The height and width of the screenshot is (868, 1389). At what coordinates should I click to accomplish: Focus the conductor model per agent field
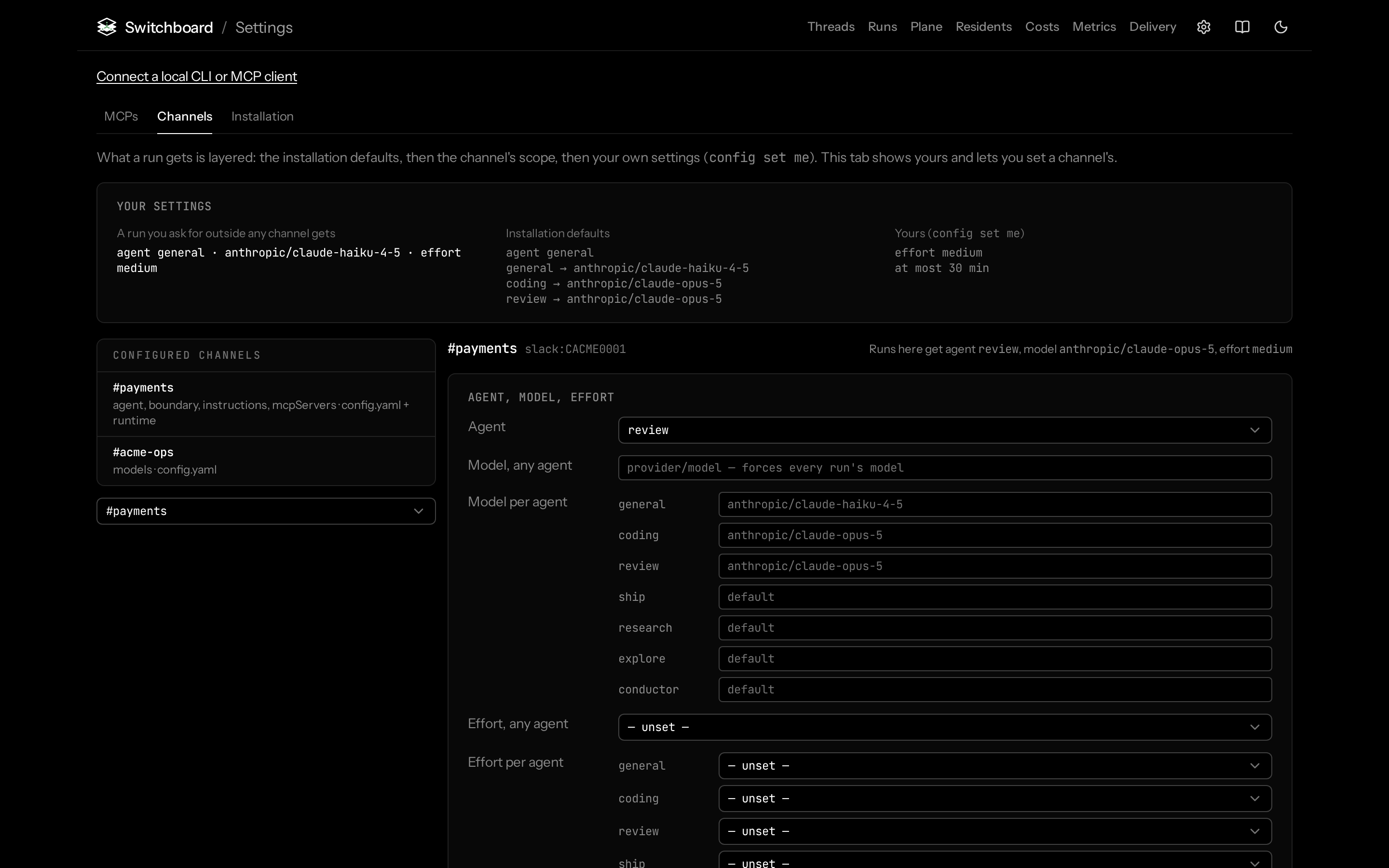[995, 690]
